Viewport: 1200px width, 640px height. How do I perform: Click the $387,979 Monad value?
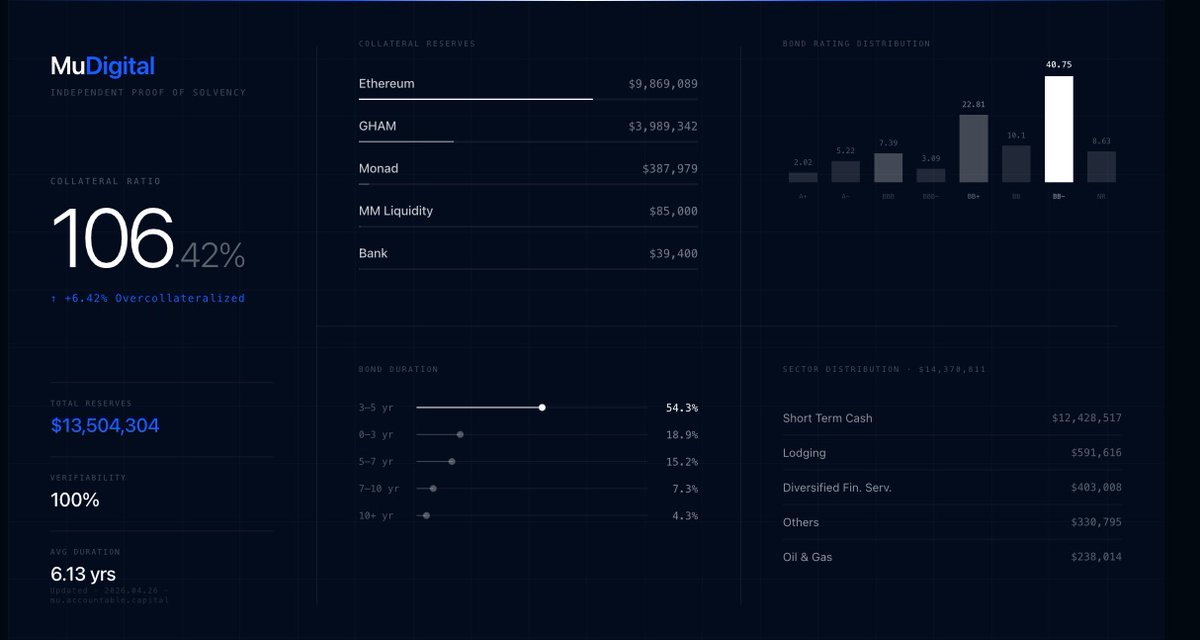pyautogui.click(x=670, y=169)
